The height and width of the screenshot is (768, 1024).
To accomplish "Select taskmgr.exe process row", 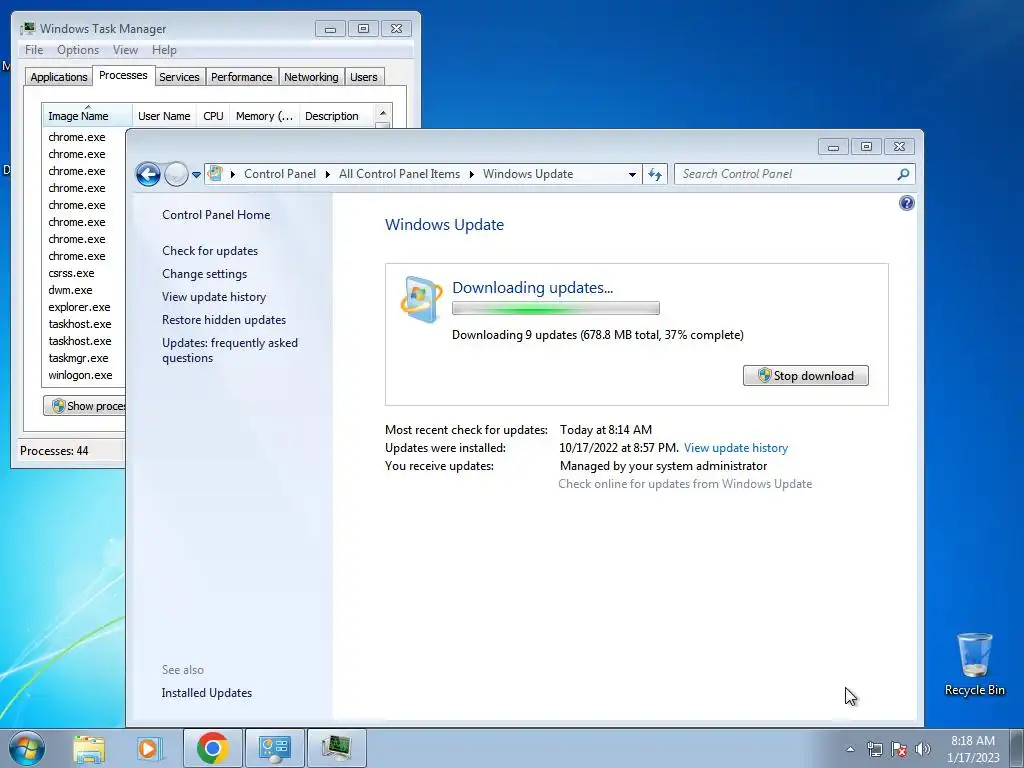I will (x=85, y=358).
